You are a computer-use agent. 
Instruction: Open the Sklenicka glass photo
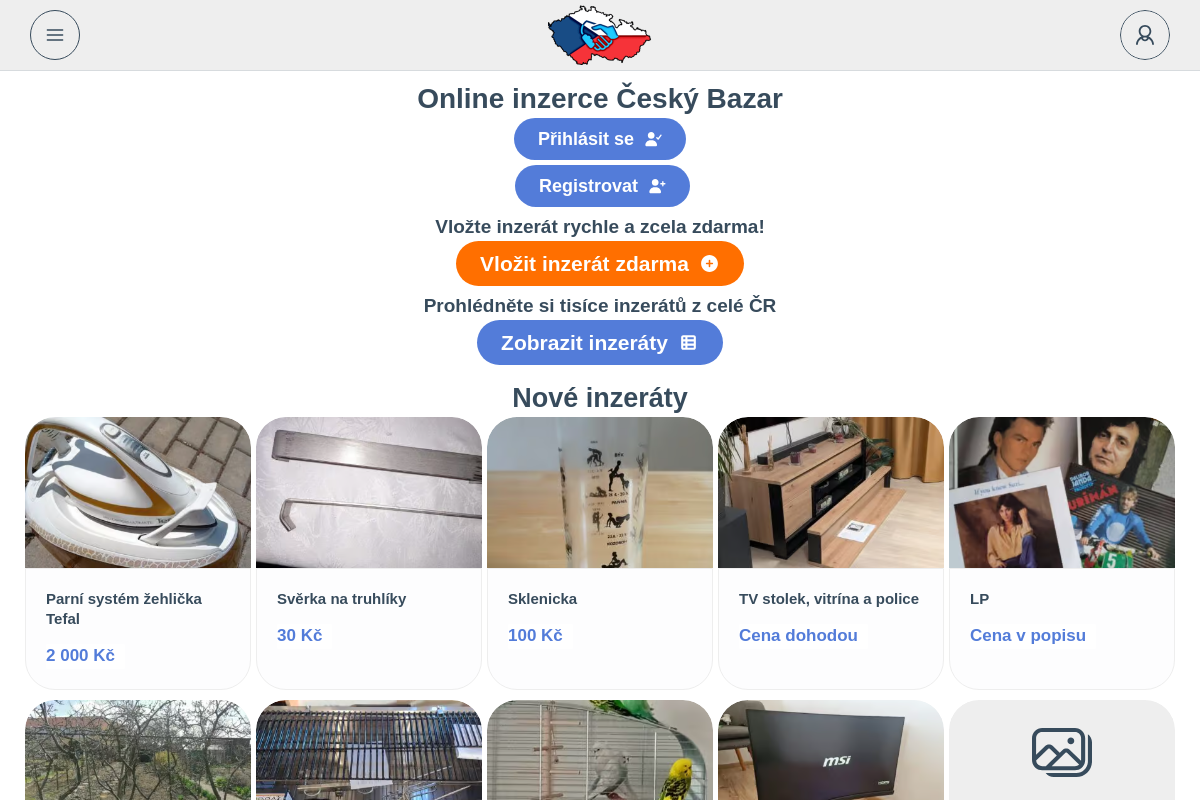600,493
